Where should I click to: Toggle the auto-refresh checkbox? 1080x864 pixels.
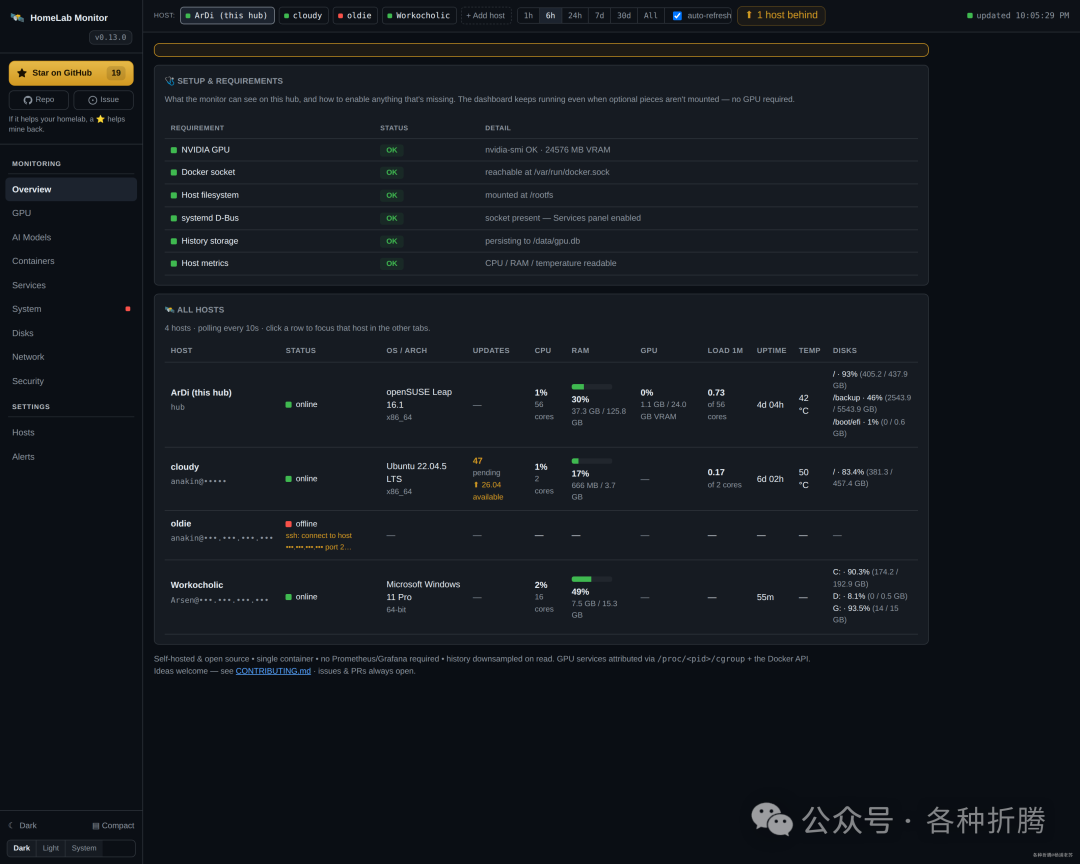coord(677,16)
